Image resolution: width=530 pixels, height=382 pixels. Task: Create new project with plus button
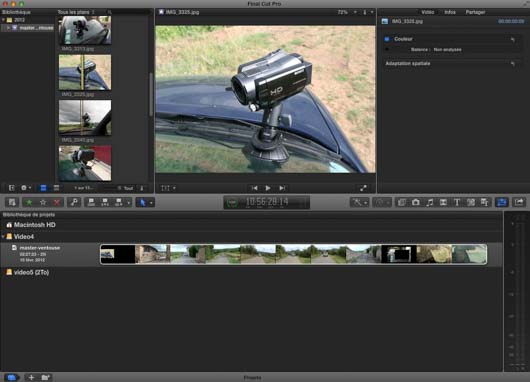coord(31,377)
